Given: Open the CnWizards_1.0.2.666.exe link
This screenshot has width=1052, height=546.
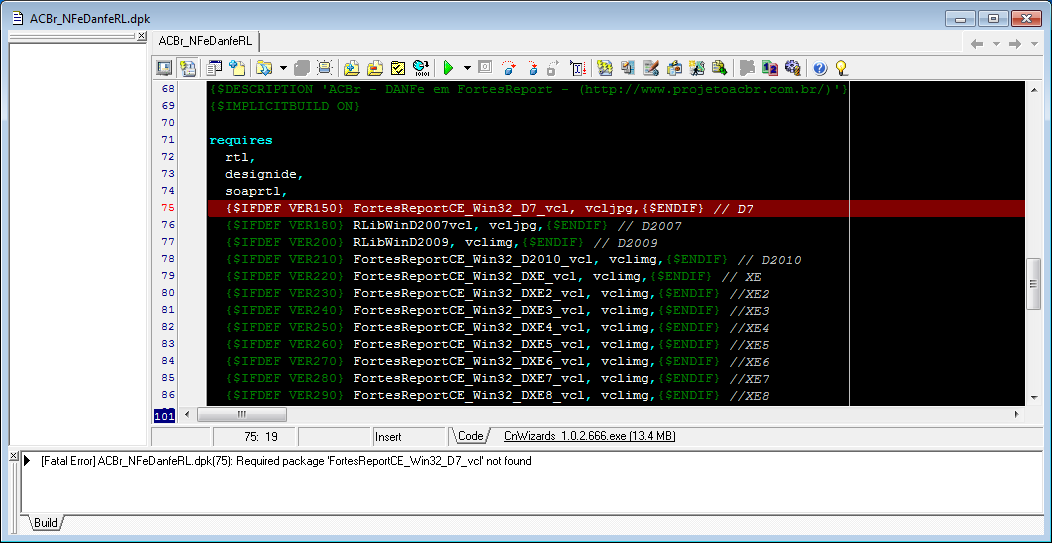Looking at the screenshot, I should [x=589, y=436].
